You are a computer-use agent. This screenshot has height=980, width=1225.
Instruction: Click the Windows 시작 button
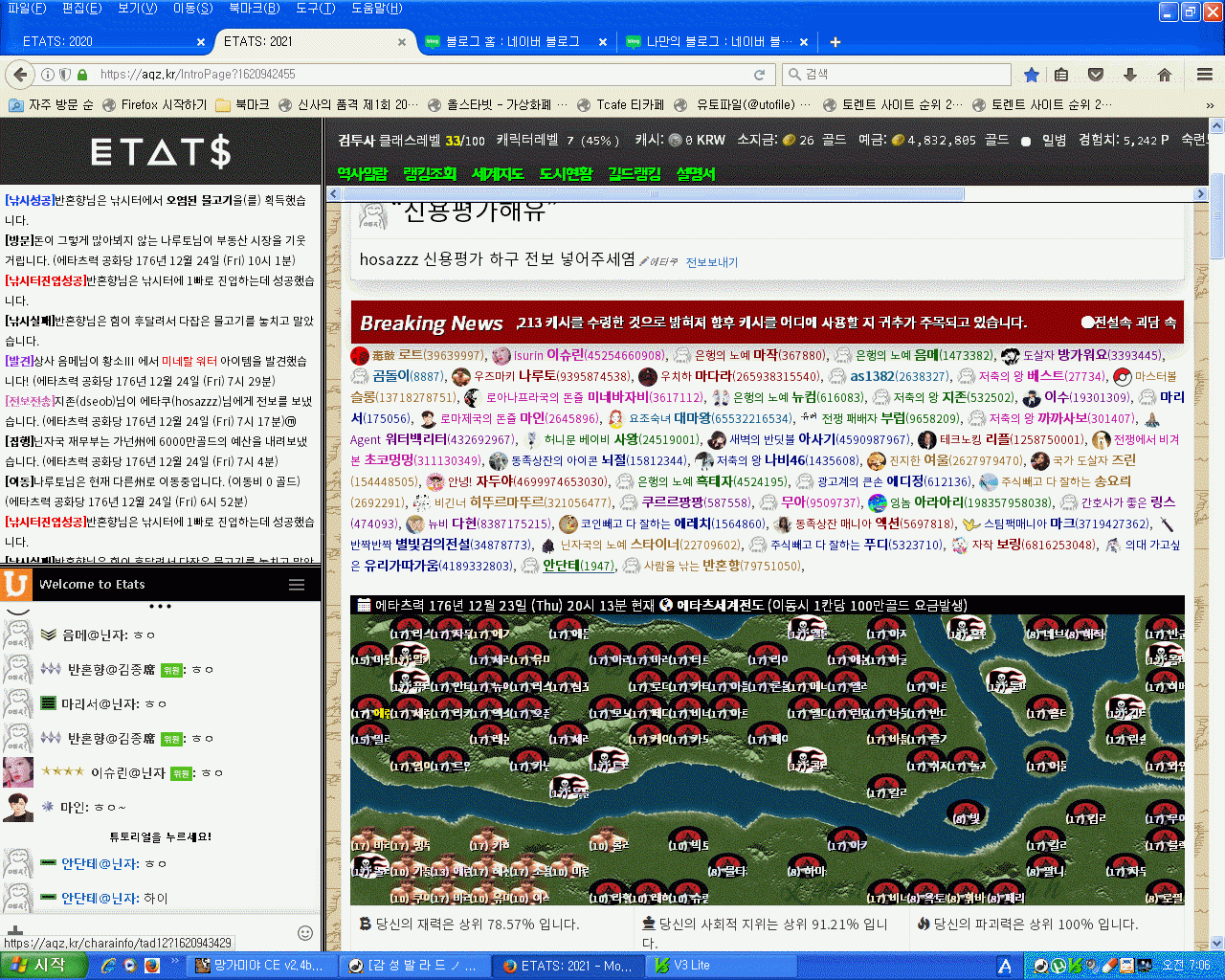coord(41,966)
